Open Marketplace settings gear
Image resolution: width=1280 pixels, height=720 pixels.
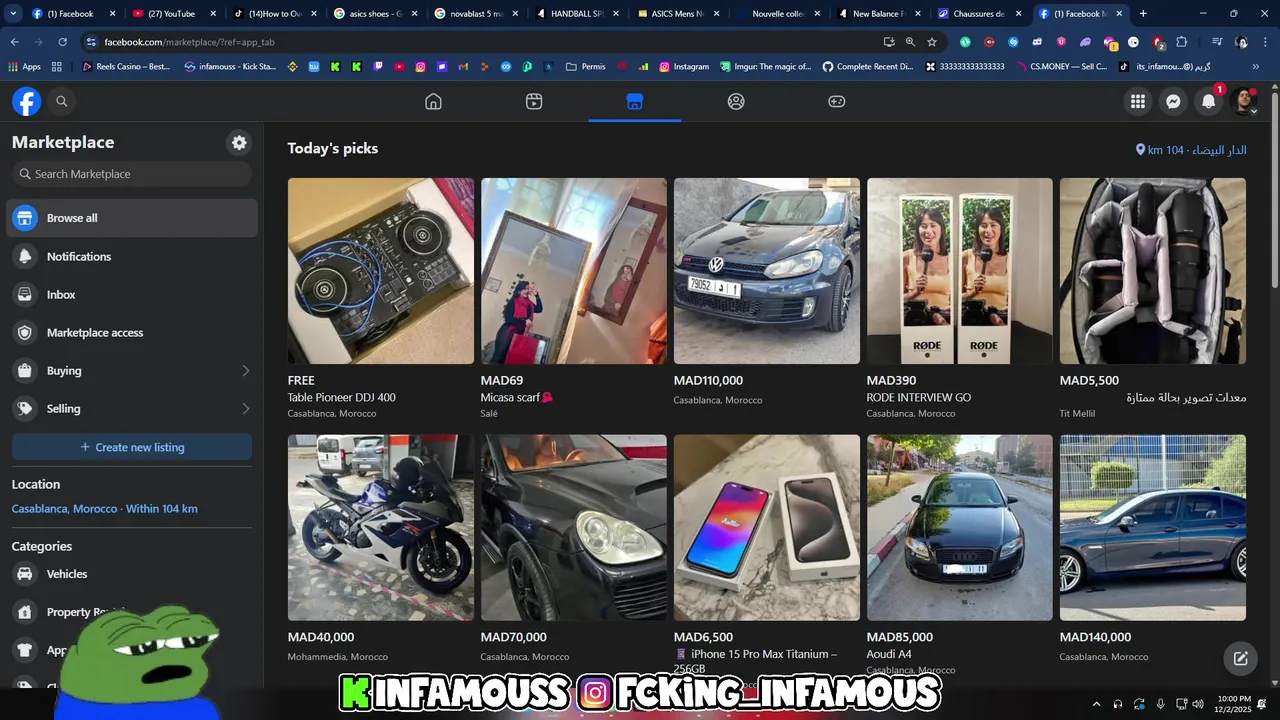coord(239,142)
